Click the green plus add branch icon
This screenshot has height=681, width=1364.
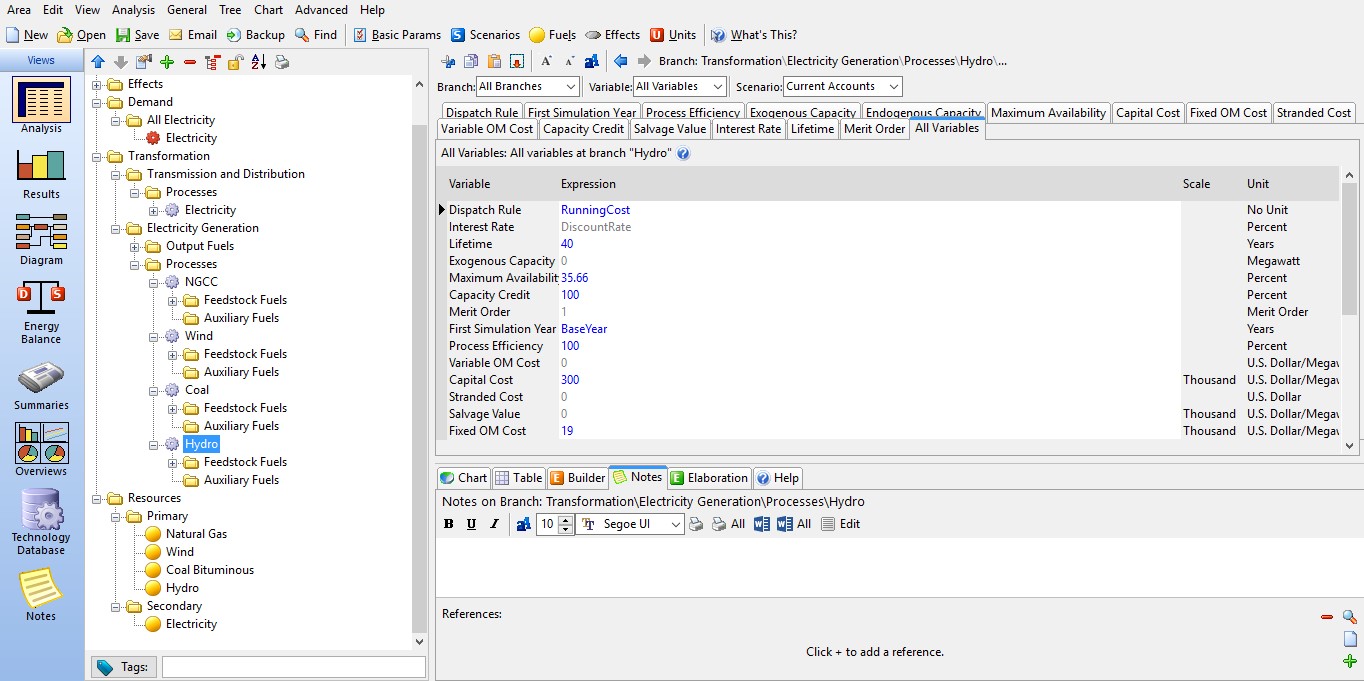pyautogui.click(x=167, y=62)
